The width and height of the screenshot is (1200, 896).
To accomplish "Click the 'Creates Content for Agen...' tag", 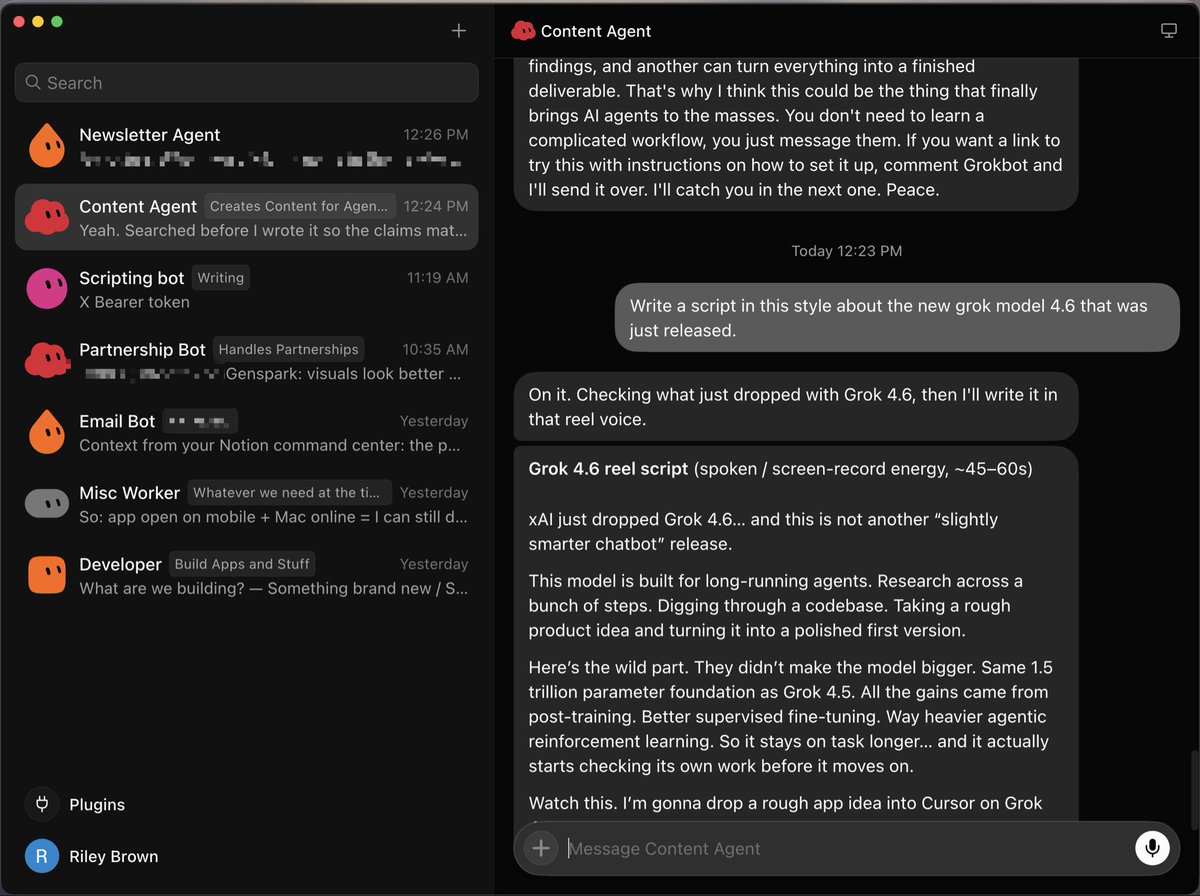I will [299, 206].
